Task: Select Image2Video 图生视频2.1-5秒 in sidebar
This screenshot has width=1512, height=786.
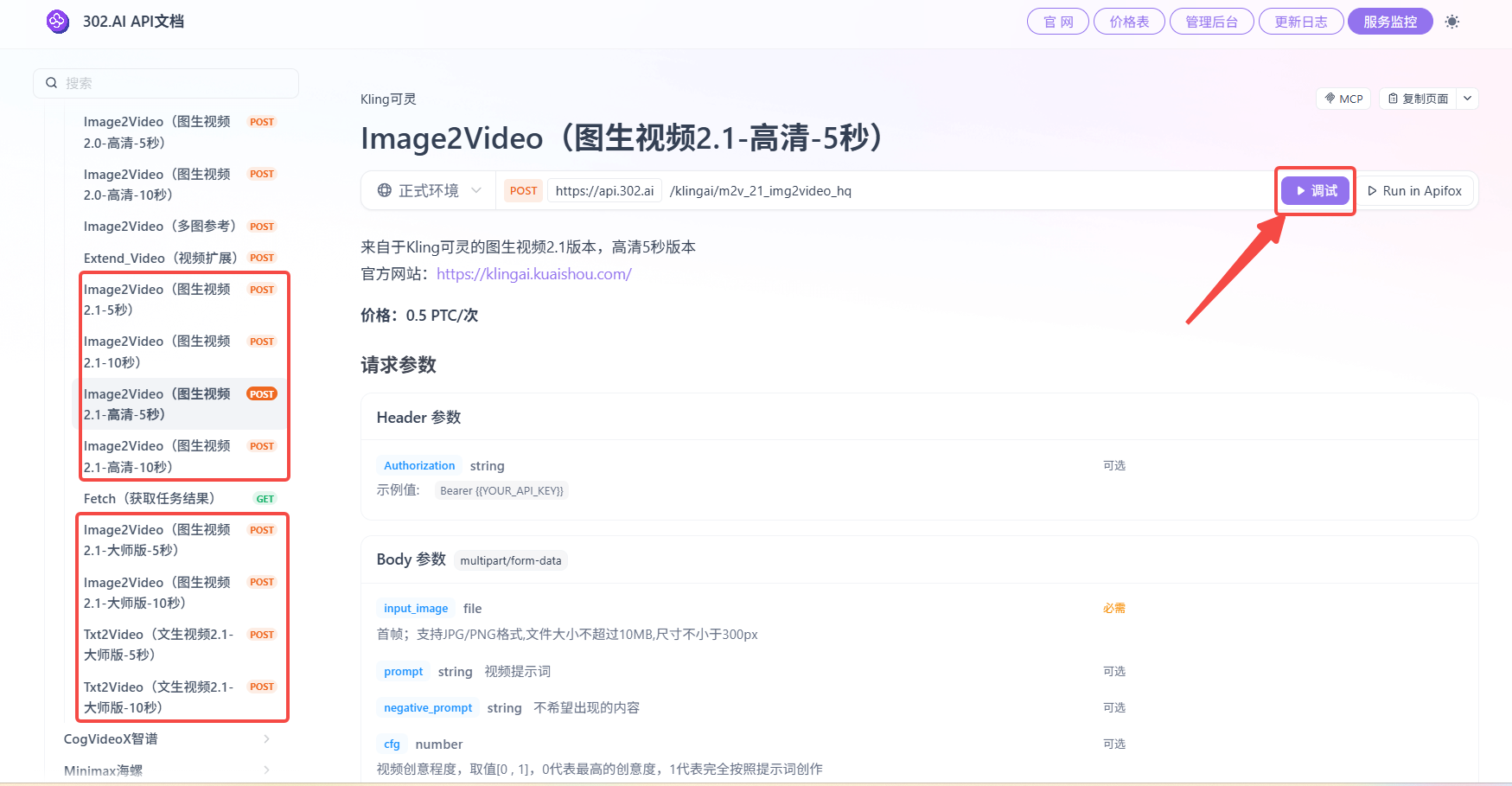Action: (x=181, y=299)
